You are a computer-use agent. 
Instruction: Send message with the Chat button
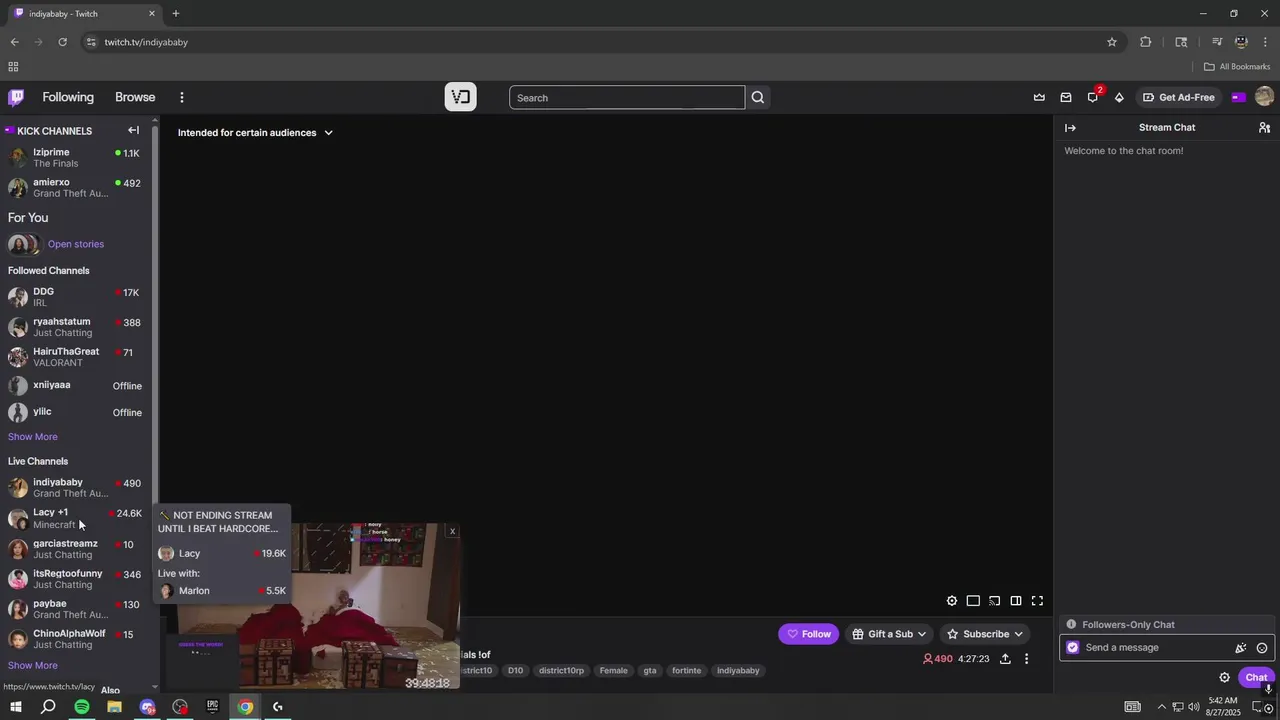(1256, 677)
